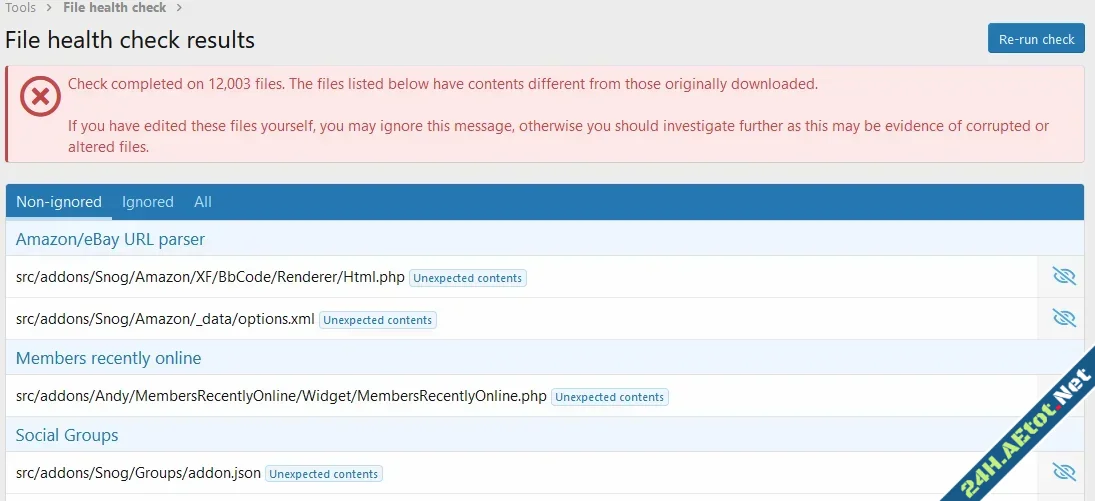
Task: Click the MembersRecentlyOnline.php file path
Action: pyautogui.click(x=281, y=396)
